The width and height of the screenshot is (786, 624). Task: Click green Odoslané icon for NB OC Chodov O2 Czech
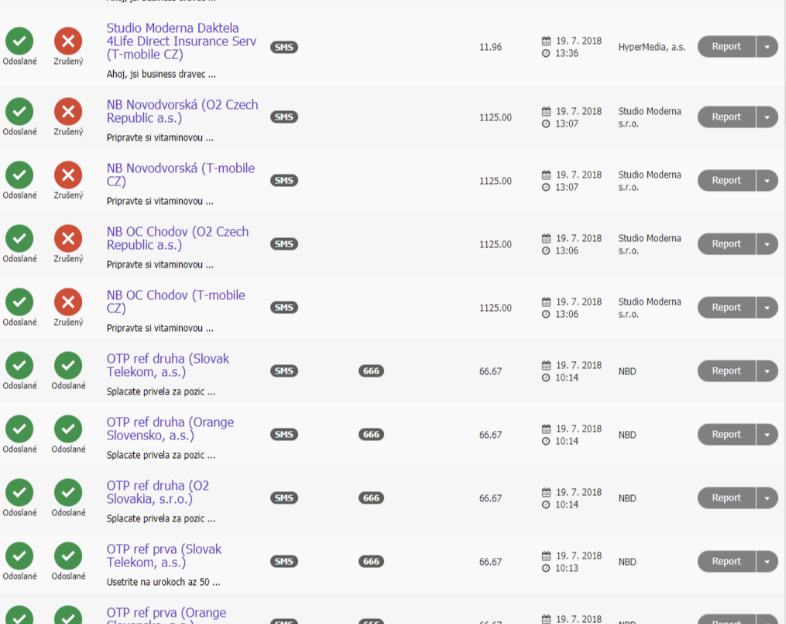(x=20, y=239)
